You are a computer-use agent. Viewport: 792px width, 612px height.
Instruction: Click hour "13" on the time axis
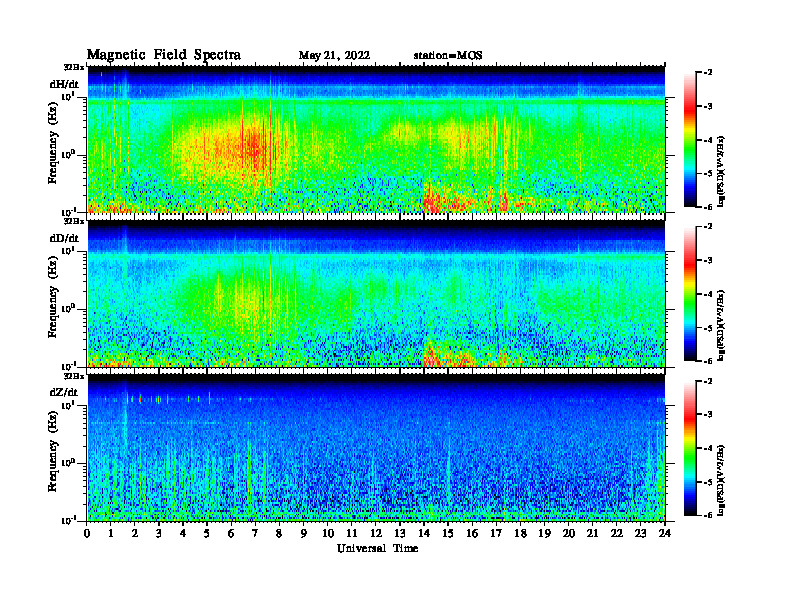click(400, 534)
